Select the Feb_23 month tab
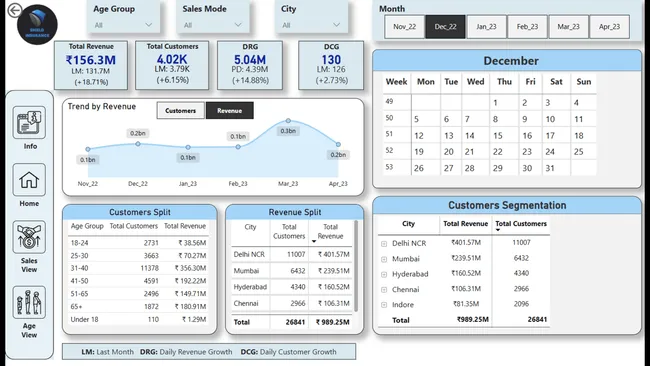The image size is (650, 366). pos(527,27)
